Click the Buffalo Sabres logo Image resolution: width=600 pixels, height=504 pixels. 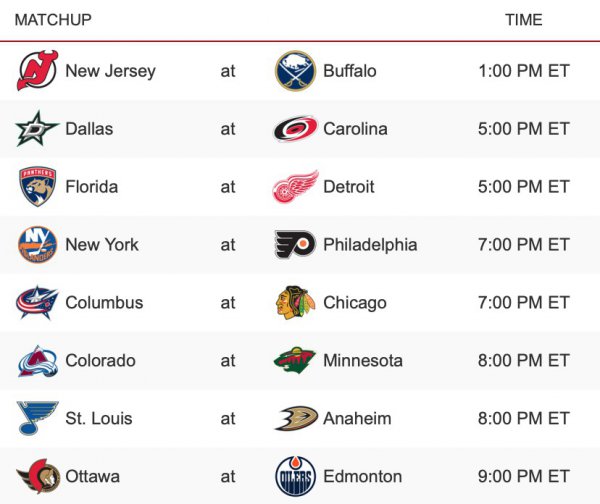[x=296, y=71]
